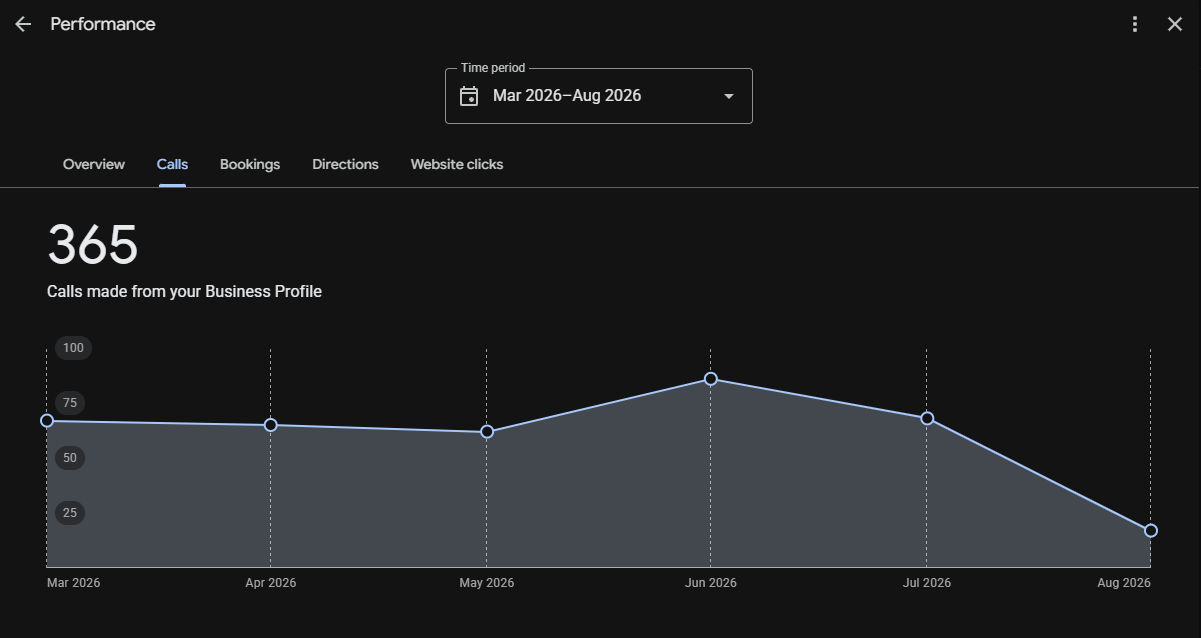Viewport: 1201px width, 638px height.
Task: Click the 365 total calls number
Action: click(93, 245)
